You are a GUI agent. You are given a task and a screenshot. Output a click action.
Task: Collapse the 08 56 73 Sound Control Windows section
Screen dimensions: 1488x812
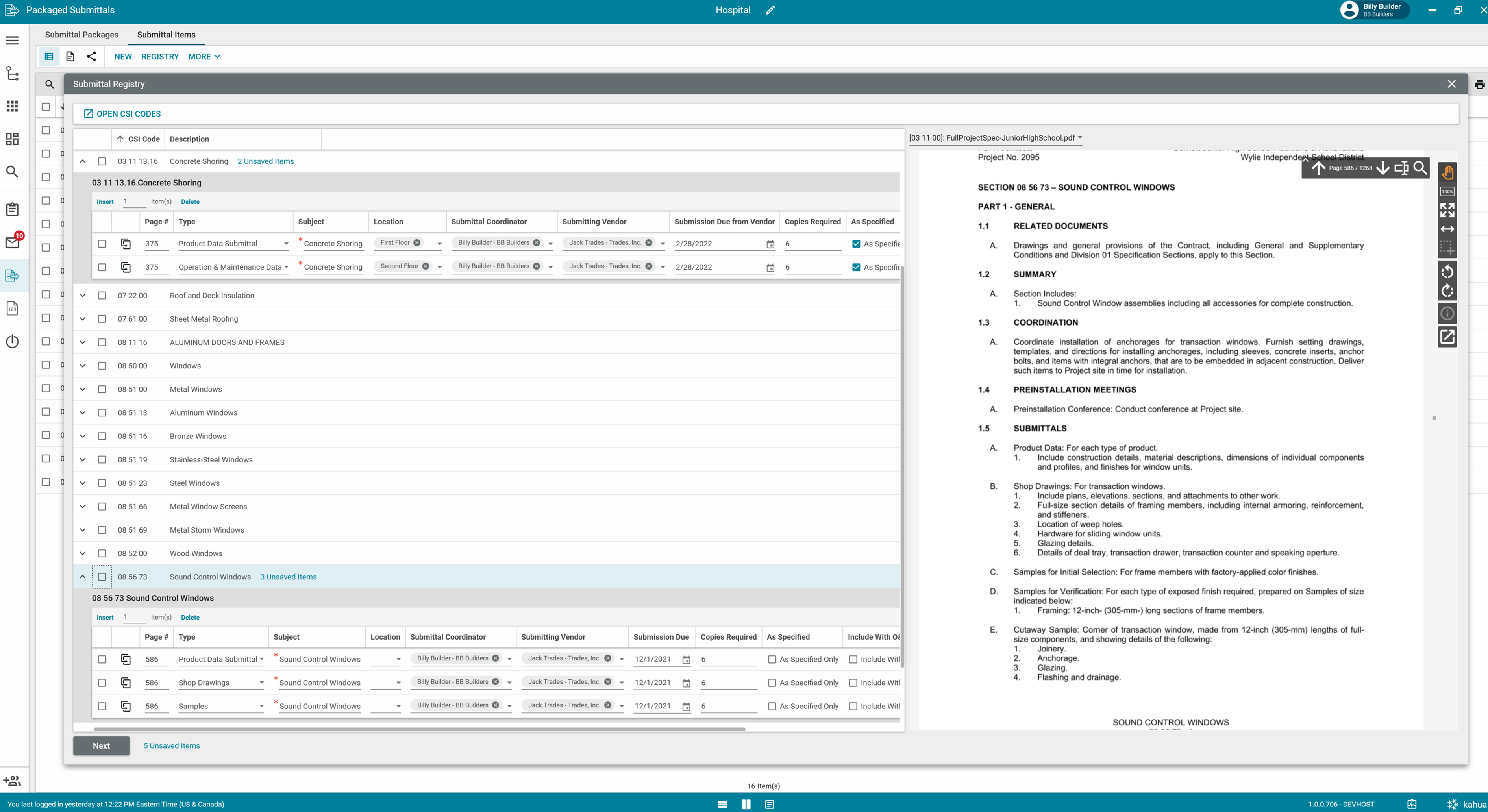[83, 576]
